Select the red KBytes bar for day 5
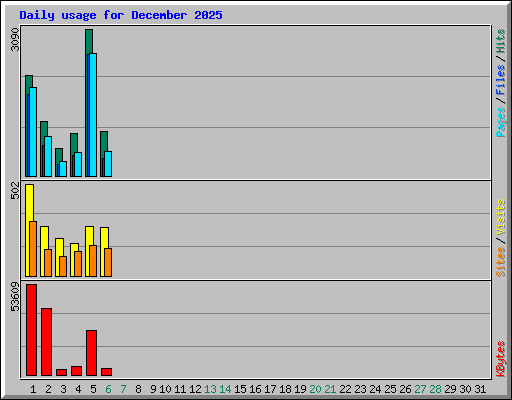This screenshot has height=400, width=512. click(x=91, y=353)
